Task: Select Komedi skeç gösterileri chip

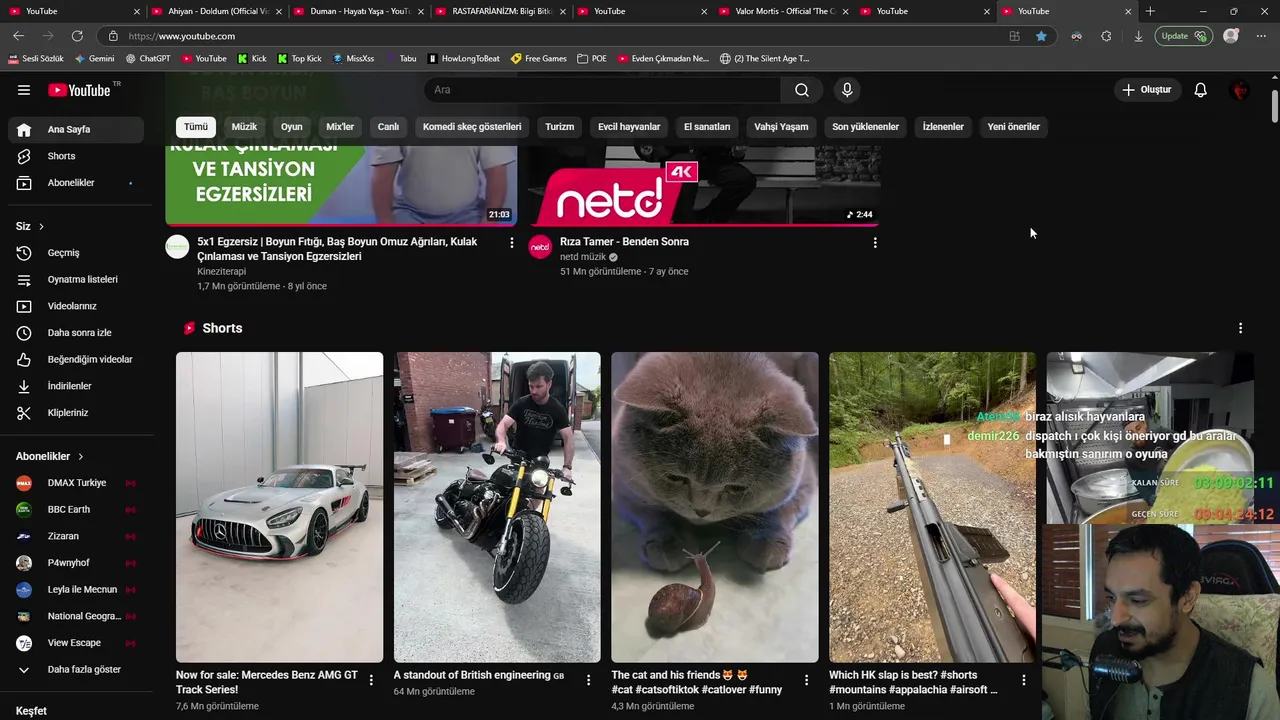Action: point(472,127)
